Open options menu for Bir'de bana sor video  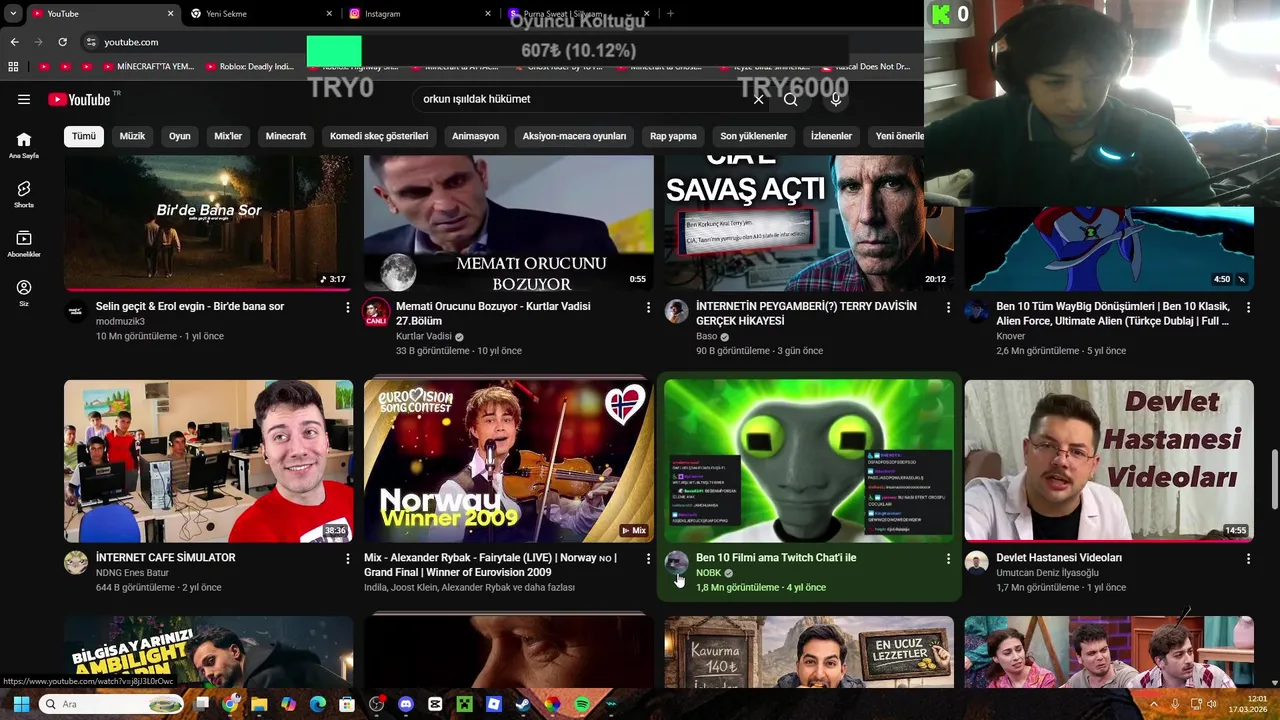point(348,307)
